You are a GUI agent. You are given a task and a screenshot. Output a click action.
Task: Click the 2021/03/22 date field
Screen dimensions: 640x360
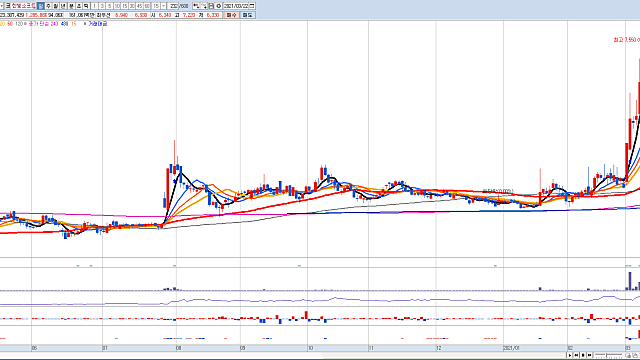tap(236, 6)
